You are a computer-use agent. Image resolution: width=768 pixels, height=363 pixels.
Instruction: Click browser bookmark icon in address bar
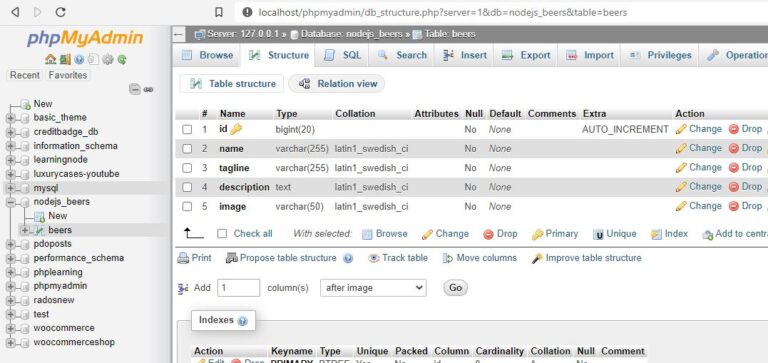point(219,12)
